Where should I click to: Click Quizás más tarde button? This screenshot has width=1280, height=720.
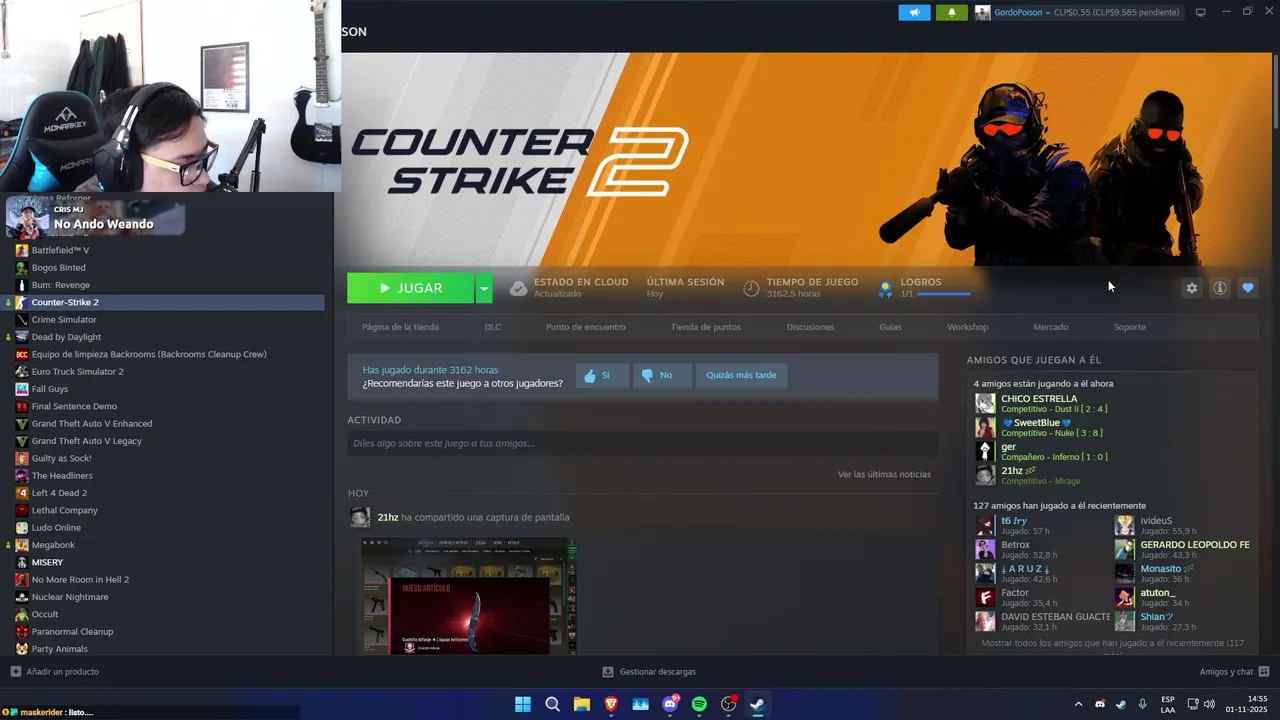(x=741, y=376)
